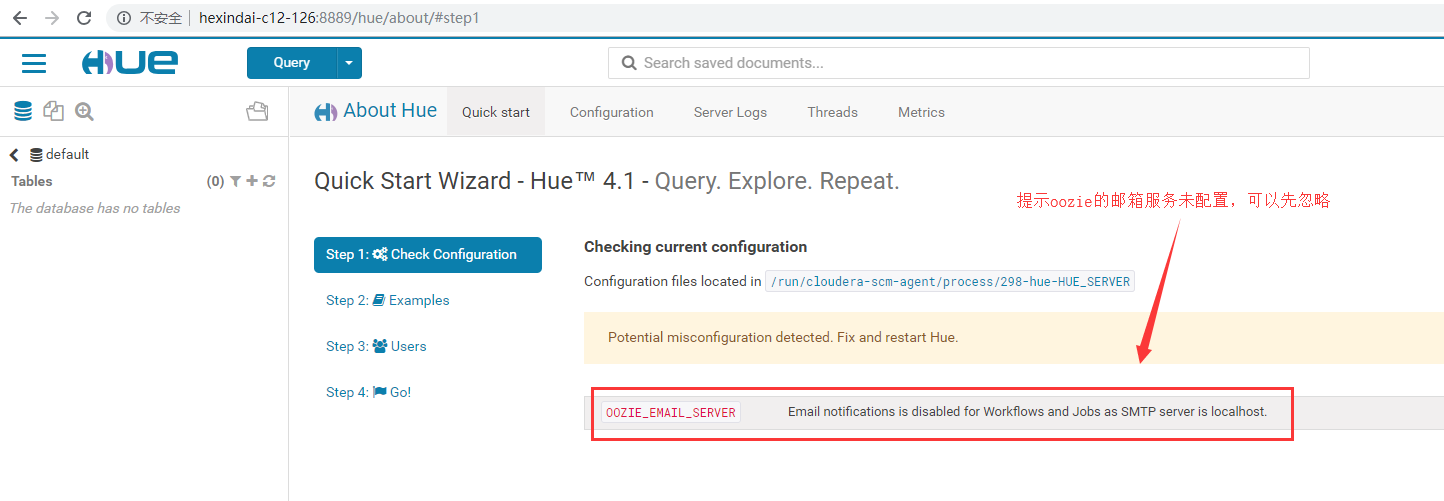Select the SQL database assist icon
Image resolution: width=1444 pixels, height=501 pixels.
coord(22,111)
